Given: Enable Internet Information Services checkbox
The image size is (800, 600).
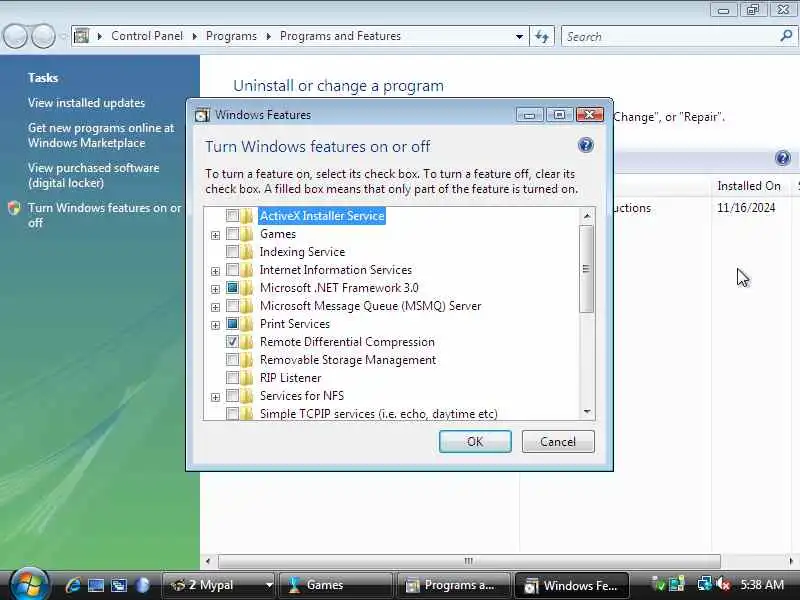Looking at the screenshot, I should coord(232,269).
